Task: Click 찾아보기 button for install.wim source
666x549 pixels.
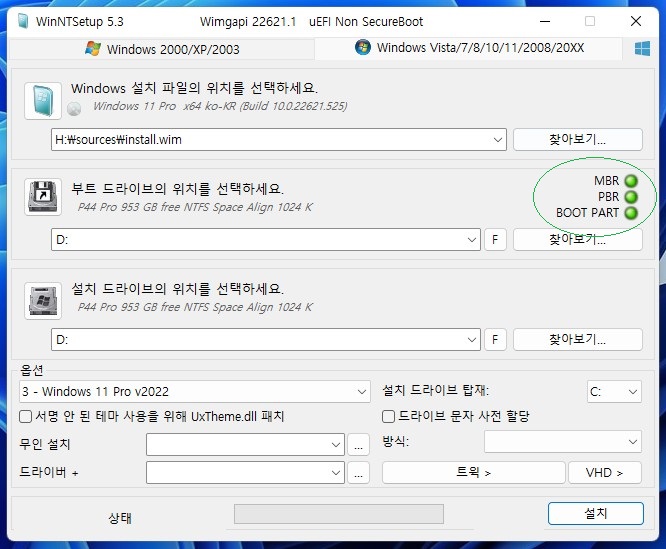Action: pyautogui.click(x=578, y=140)
